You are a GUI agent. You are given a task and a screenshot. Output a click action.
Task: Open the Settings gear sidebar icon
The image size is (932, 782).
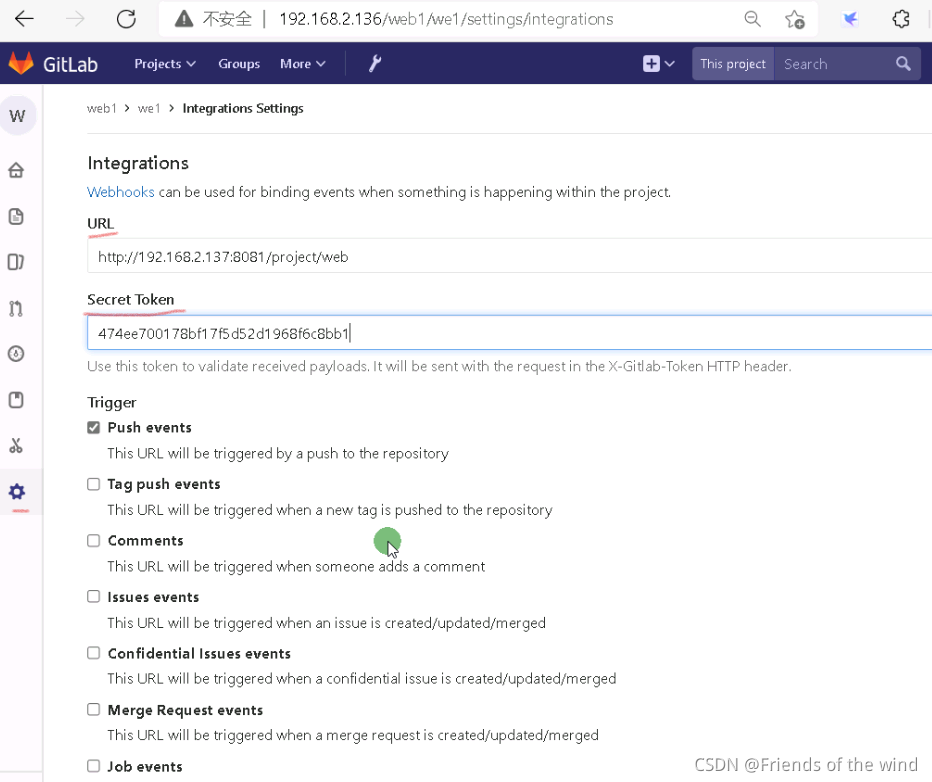click(17, 491)
